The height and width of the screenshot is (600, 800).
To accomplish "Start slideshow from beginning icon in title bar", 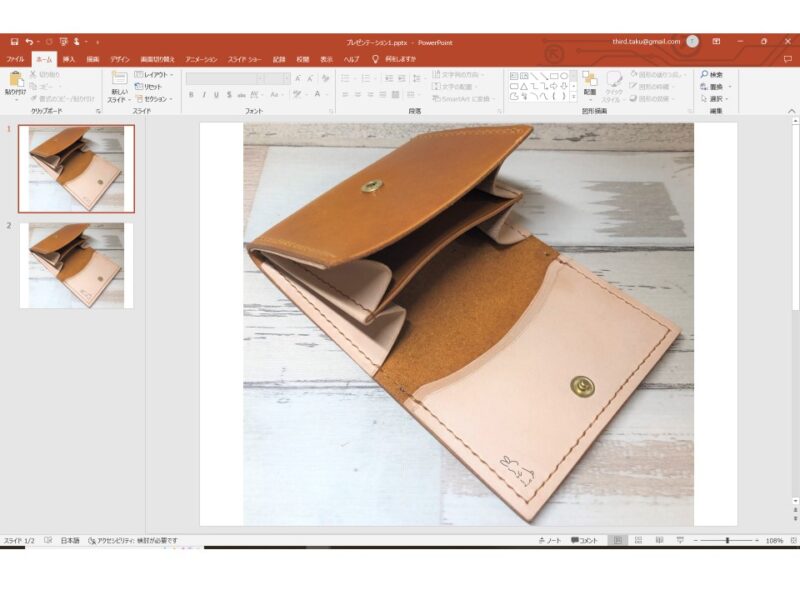I will [64, 42].
